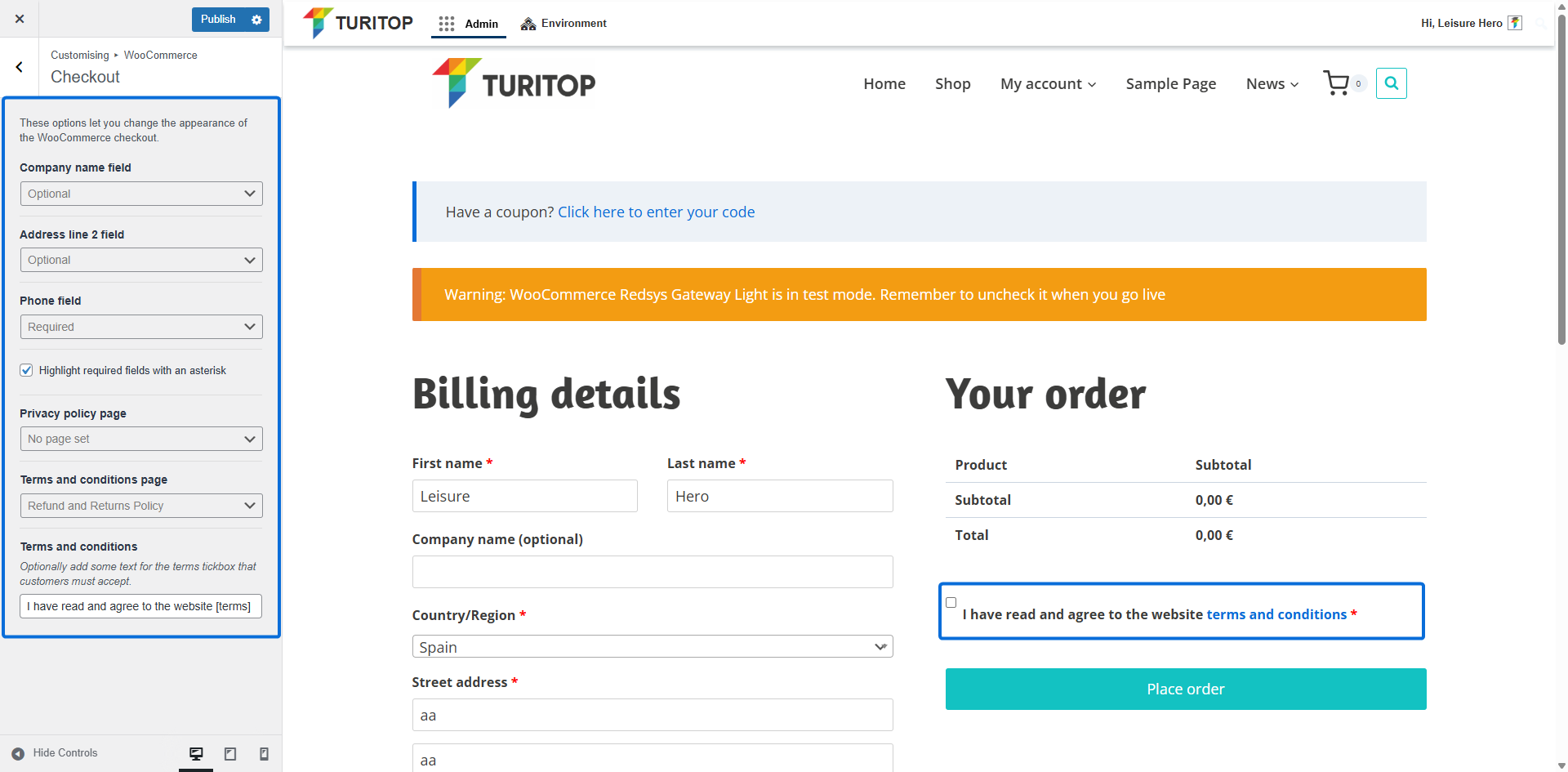The width and height of the screenshot is (1568, 772).
Task: Uncheck highlight required fields with asterisk
Action: [x=27, y=370]
